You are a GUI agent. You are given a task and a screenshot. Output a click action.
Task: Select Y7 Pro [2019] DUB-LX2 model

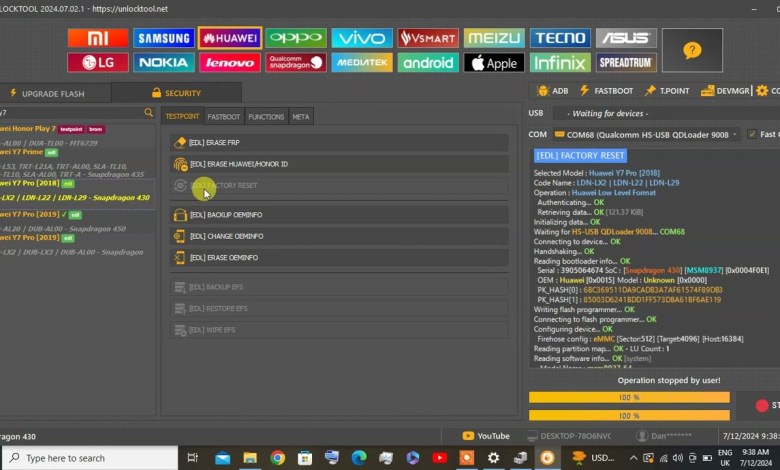[x=77, y=245]
